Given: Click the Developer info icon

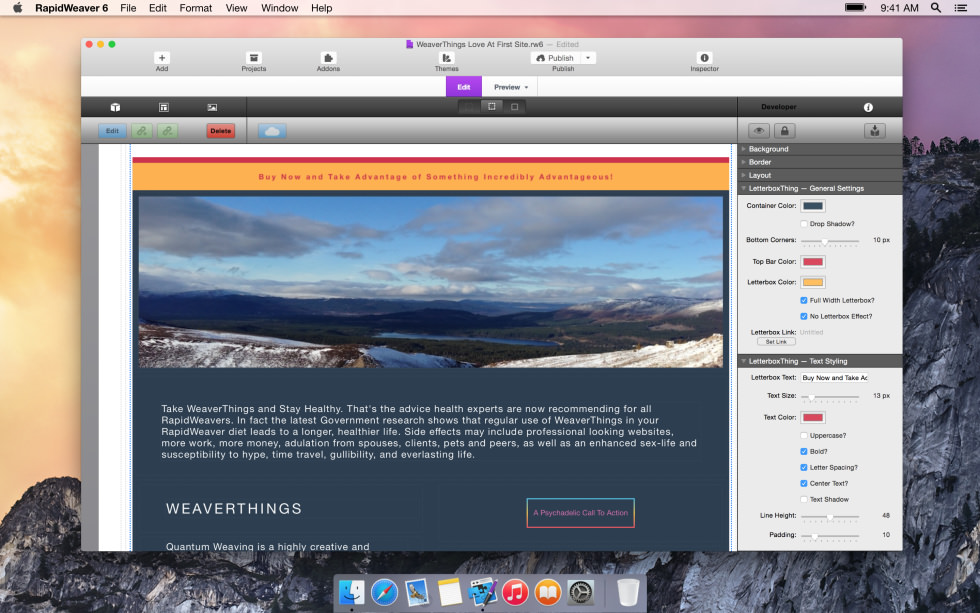Looking at the screenshot, I should pyautogui.click(x=868, y=107).
